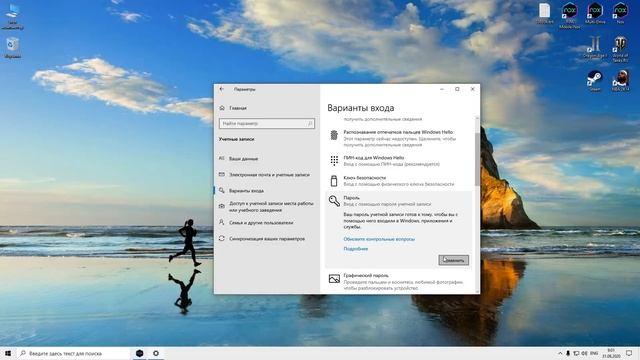Click the picture password image icon
Image resolution: width=640 pixels, height=360 pixels.
pyautogui.click(x=334, y=279)
